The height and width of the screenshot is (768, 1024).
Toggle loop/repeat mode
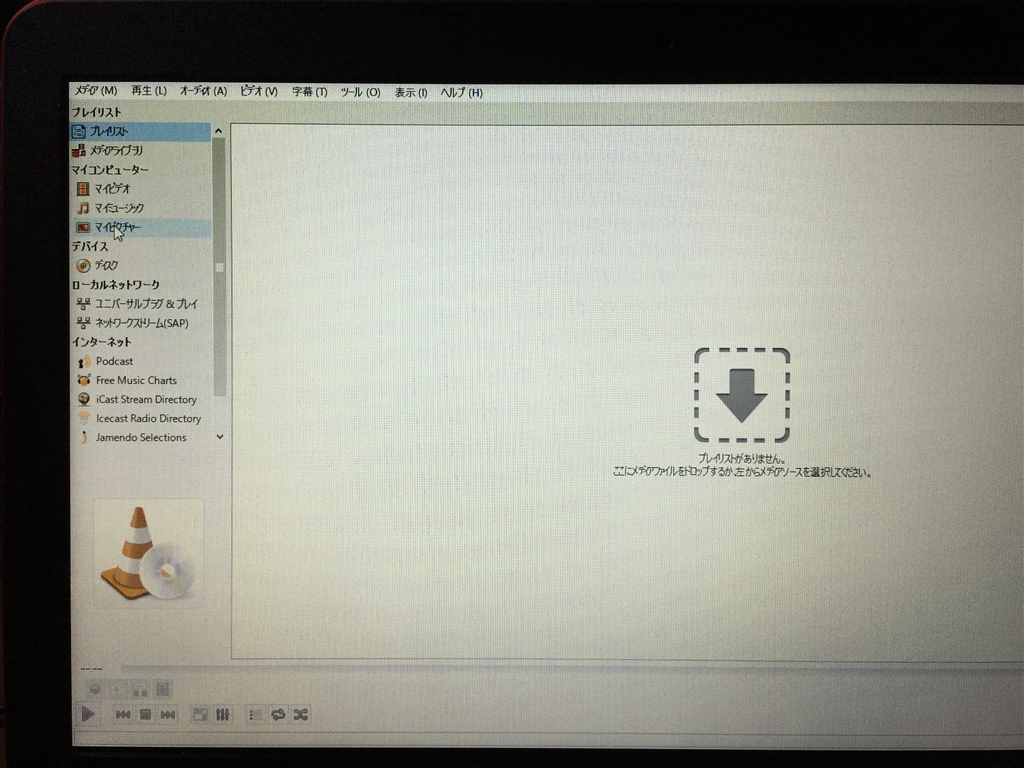[x=278, y=715]
